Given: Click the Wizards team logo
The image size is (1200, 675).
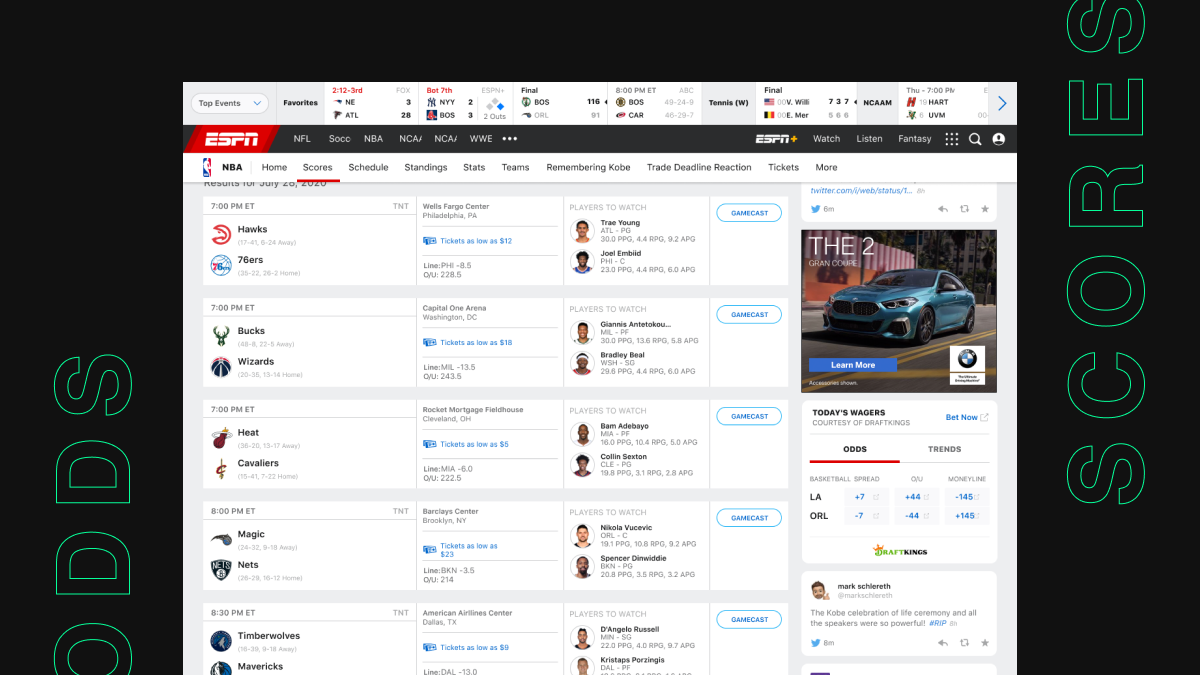Looking at the screenshot, I should click(x=221, y=367).
